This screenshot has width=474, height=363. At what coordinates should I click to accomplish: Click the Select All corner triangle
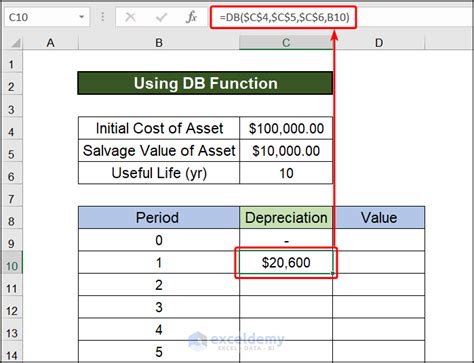(15, 43)
